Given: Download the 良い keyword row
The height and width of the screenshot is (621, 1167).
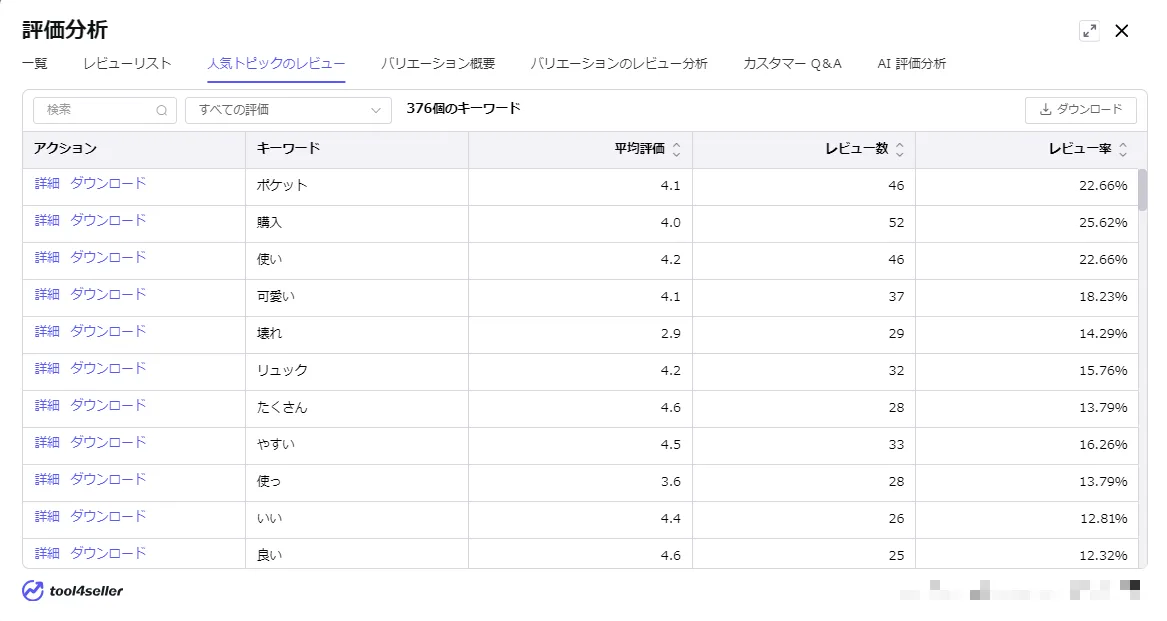Looking at the screenshot, I should pyautogui.click(x=108, y=553).
